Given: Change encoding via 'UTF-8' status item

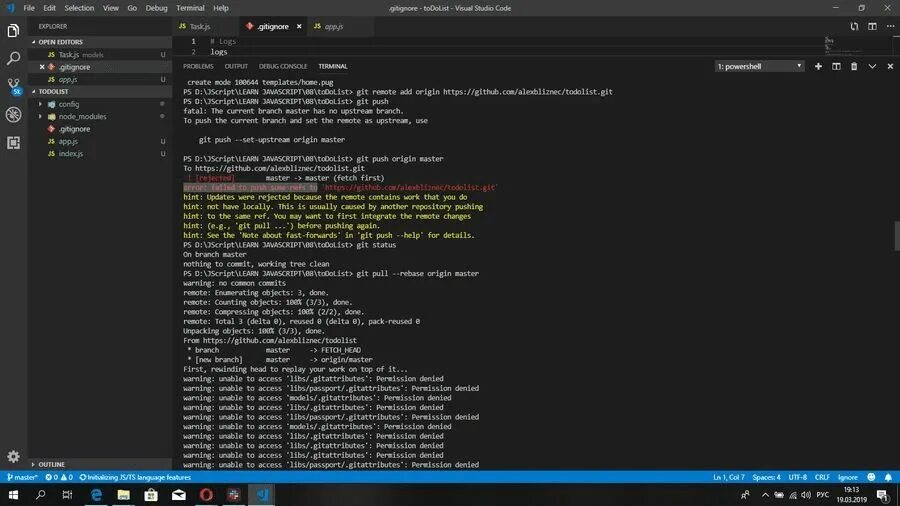Looking at the screenshot, I should point(797,477).
